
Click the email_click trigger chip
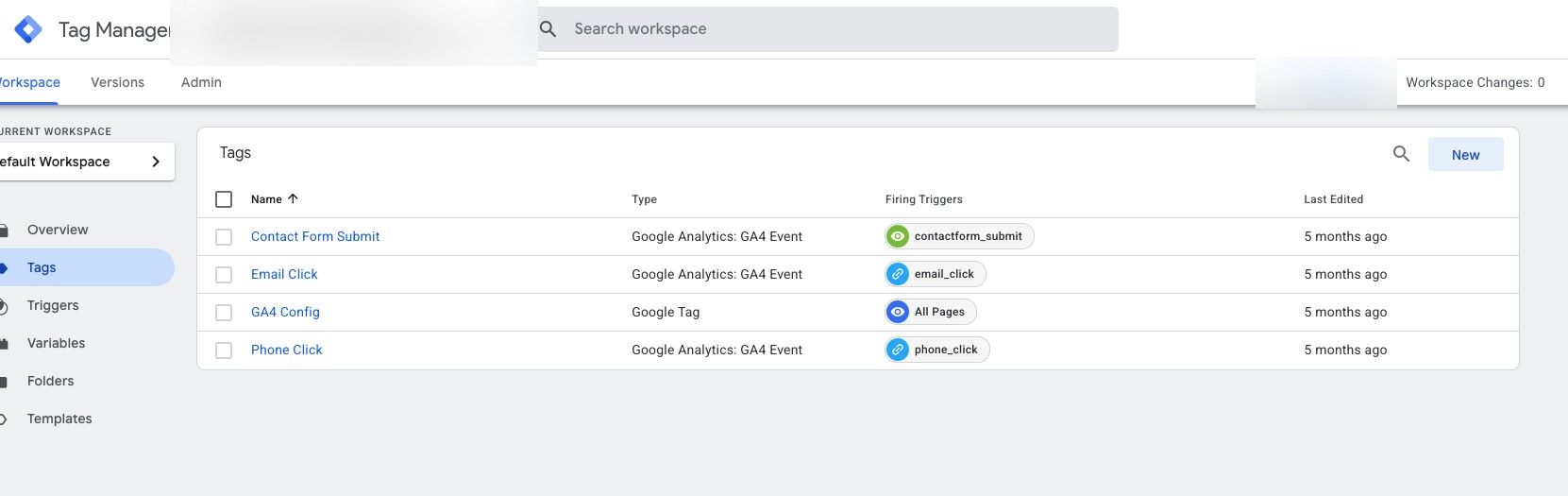click(x=936, y=274)
